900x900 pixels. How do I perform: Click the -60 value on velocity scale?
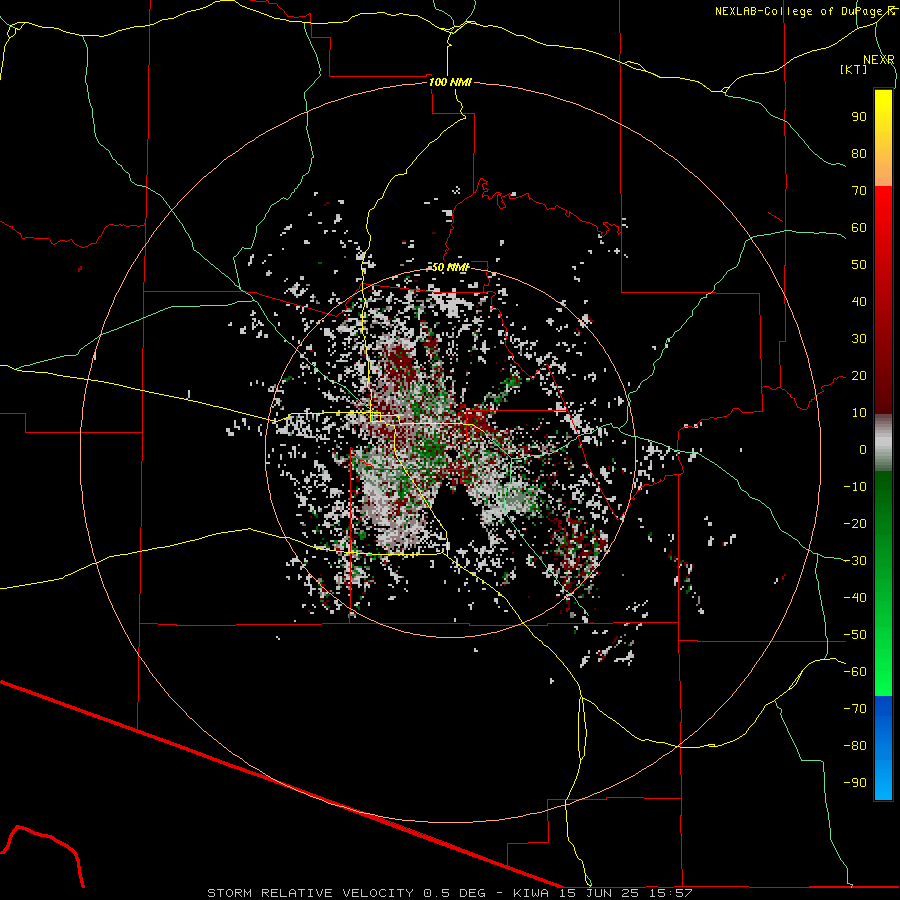click(855, 672)
